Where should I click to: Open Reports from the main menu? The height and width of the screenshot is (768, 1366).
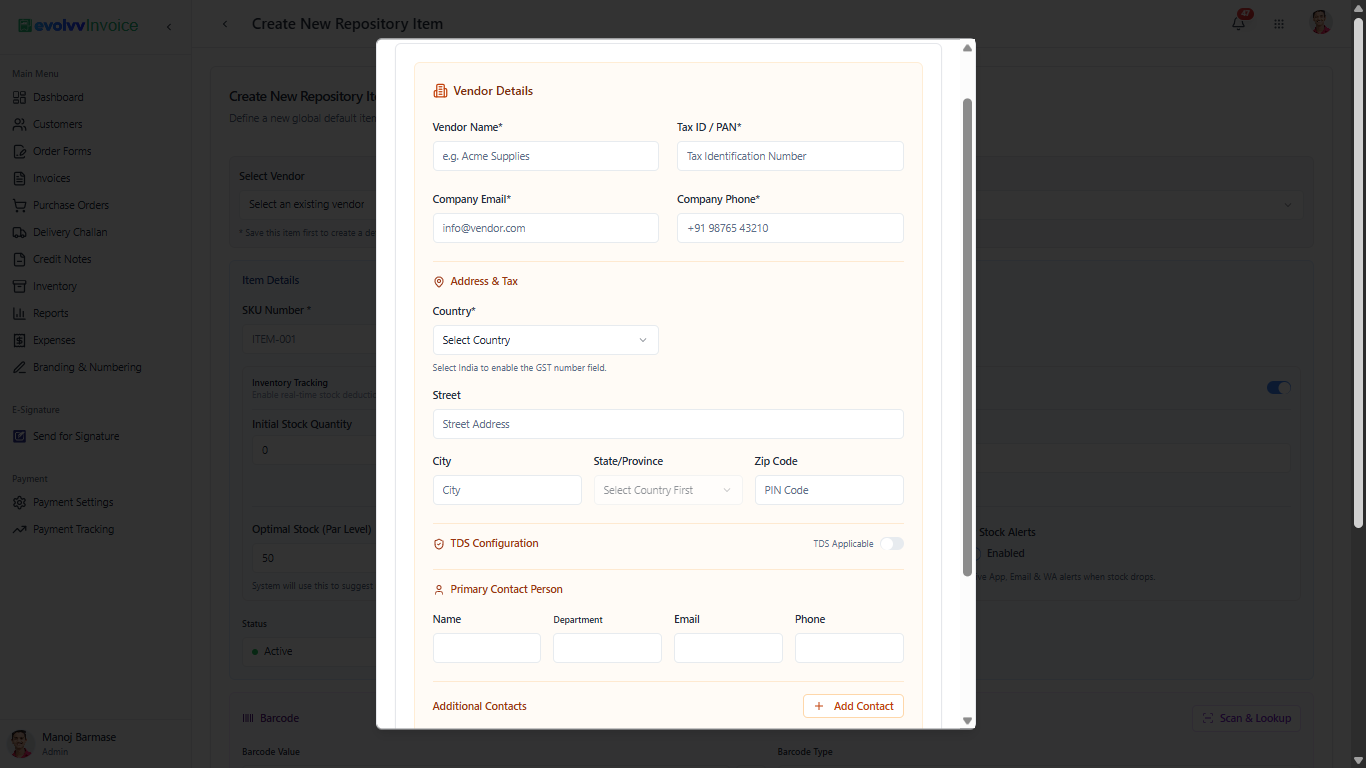[x=51, y=313]
